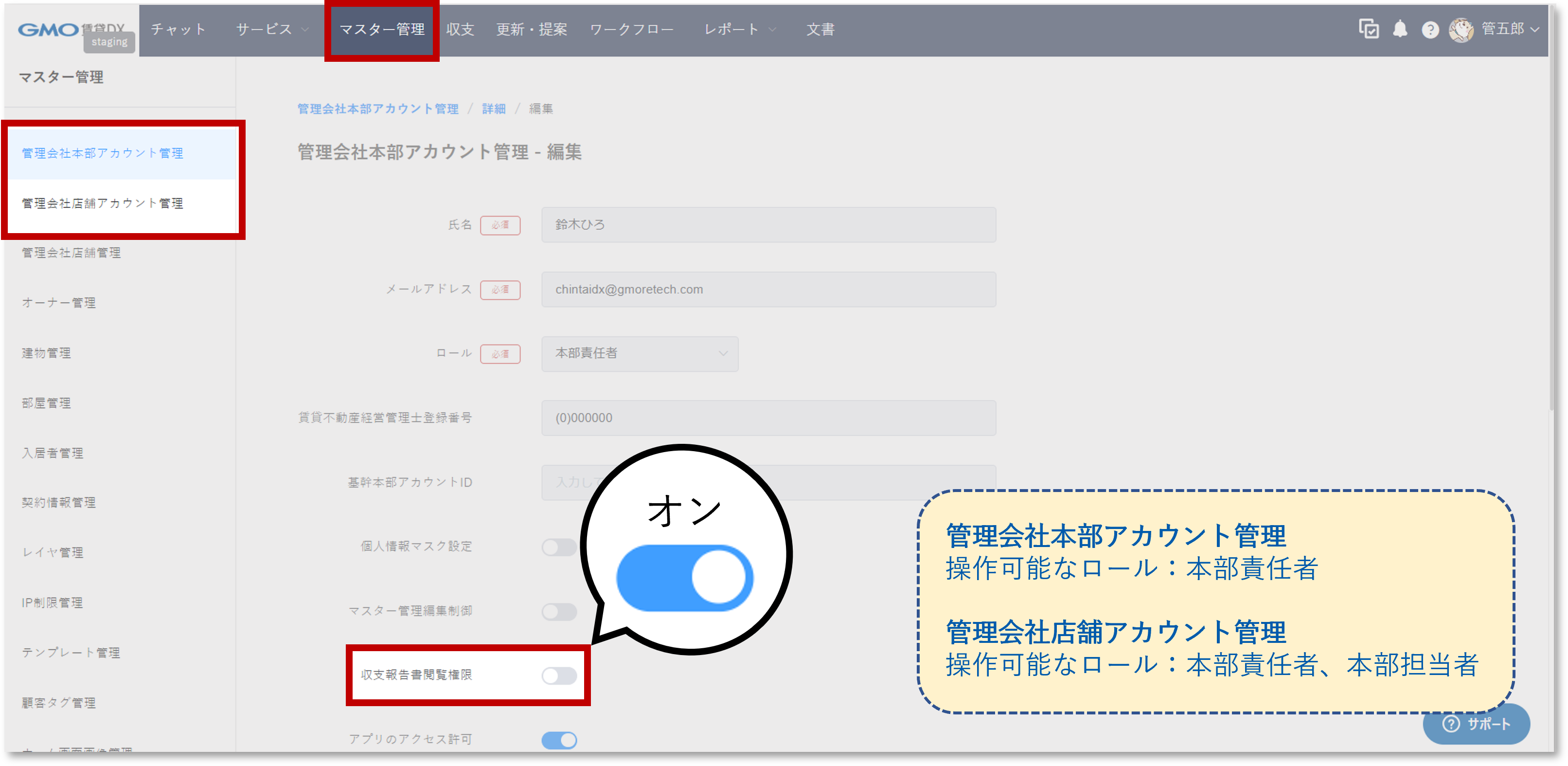Open the help question mark icon
The height and width of the screenshot is (766, 1568).
pyautogui.click(x=1430, y=30)
